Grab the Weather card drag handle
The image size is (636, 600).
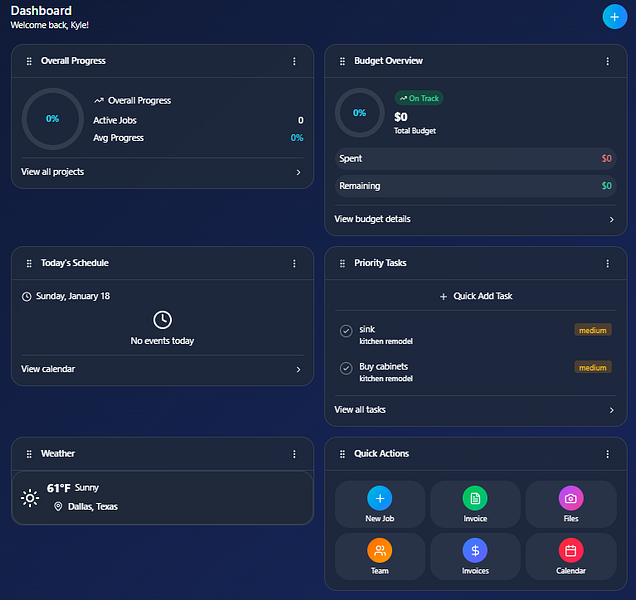[x=29, y=454]
